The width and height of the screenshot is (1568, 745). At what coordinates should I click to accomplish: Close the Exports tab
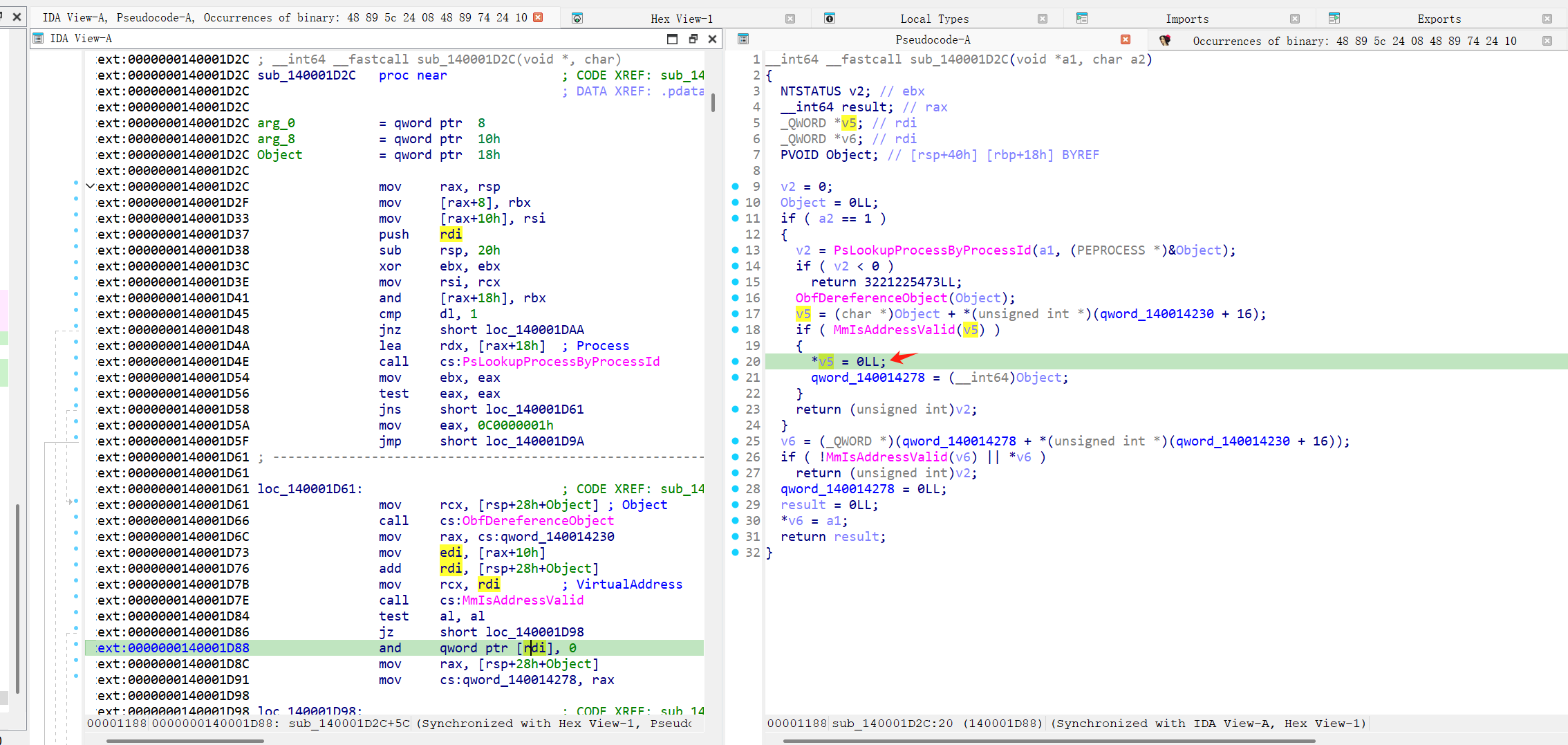tap(1547, 19)
